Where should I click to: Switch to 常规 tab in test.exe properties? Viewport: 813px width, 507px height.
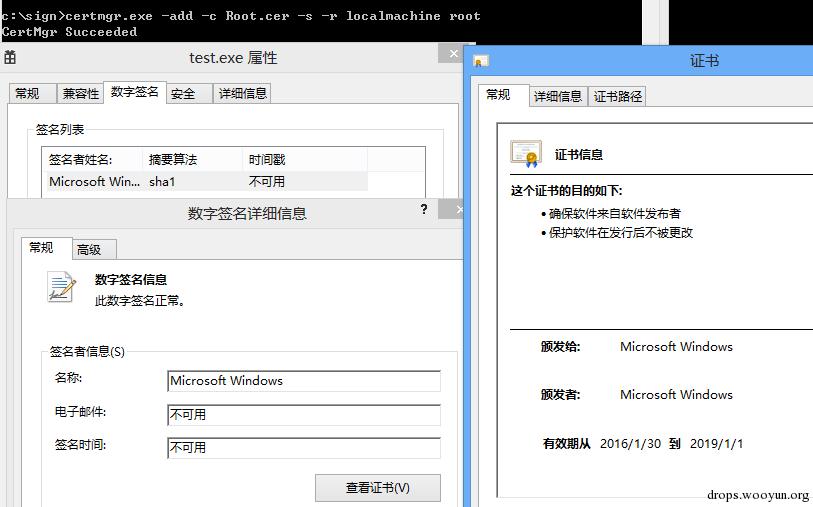coord(32,93)
